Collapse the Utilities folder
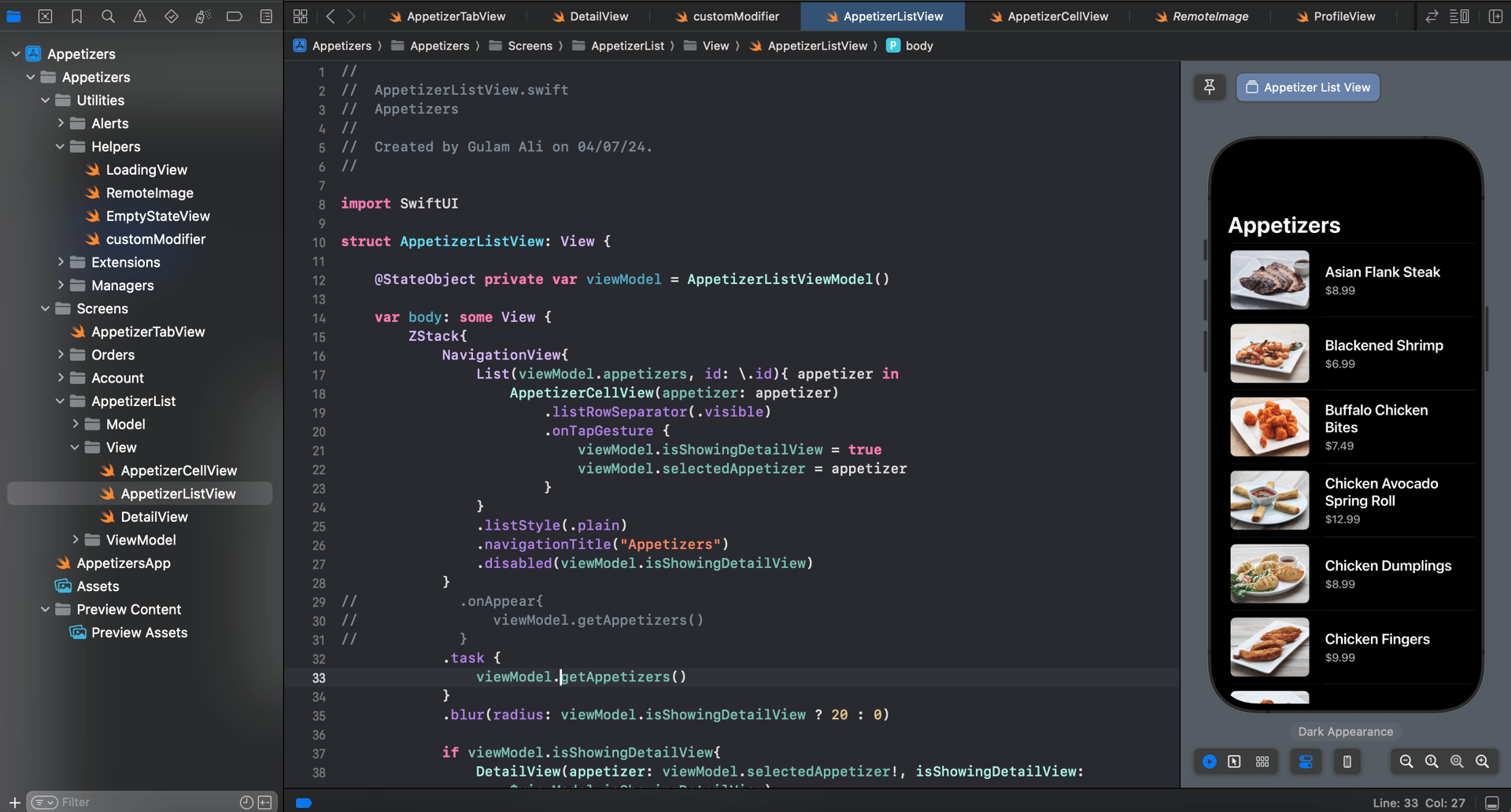The width and height of the screenshot is (1511, 812). [45, 100]
